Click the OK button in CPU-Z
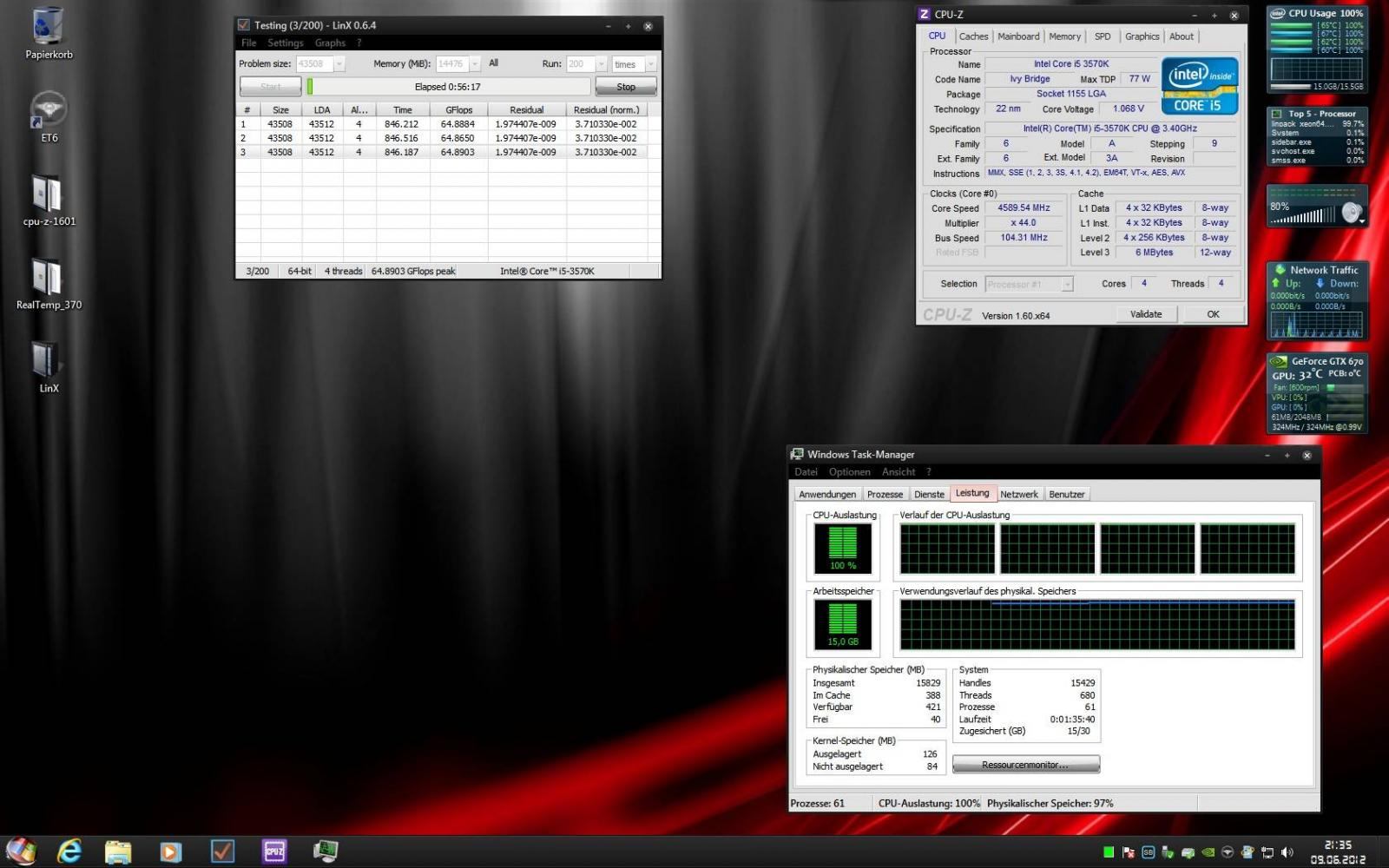 coord(1213,314)
